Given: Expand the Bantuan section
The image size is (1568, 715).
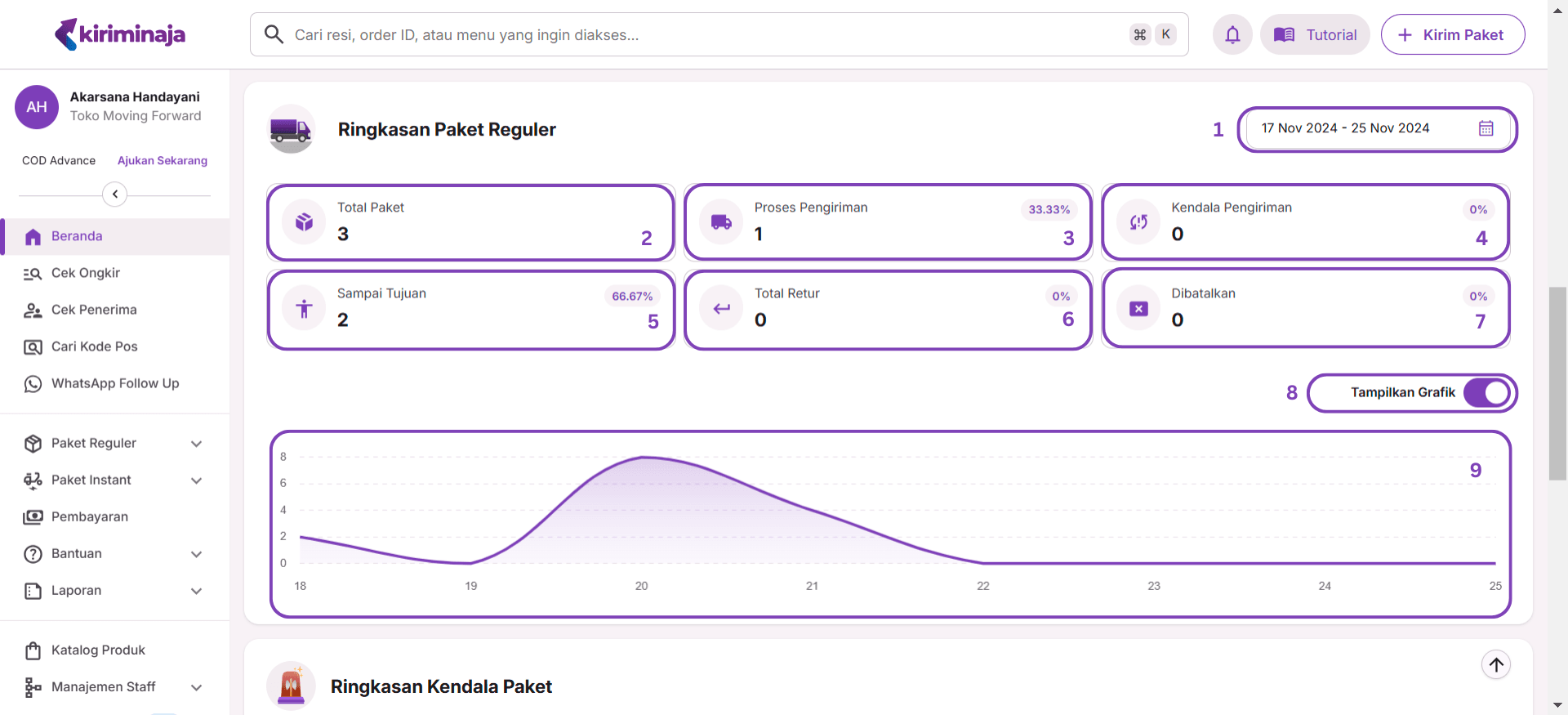Looking at the screenshot, I should pos(196,554).
